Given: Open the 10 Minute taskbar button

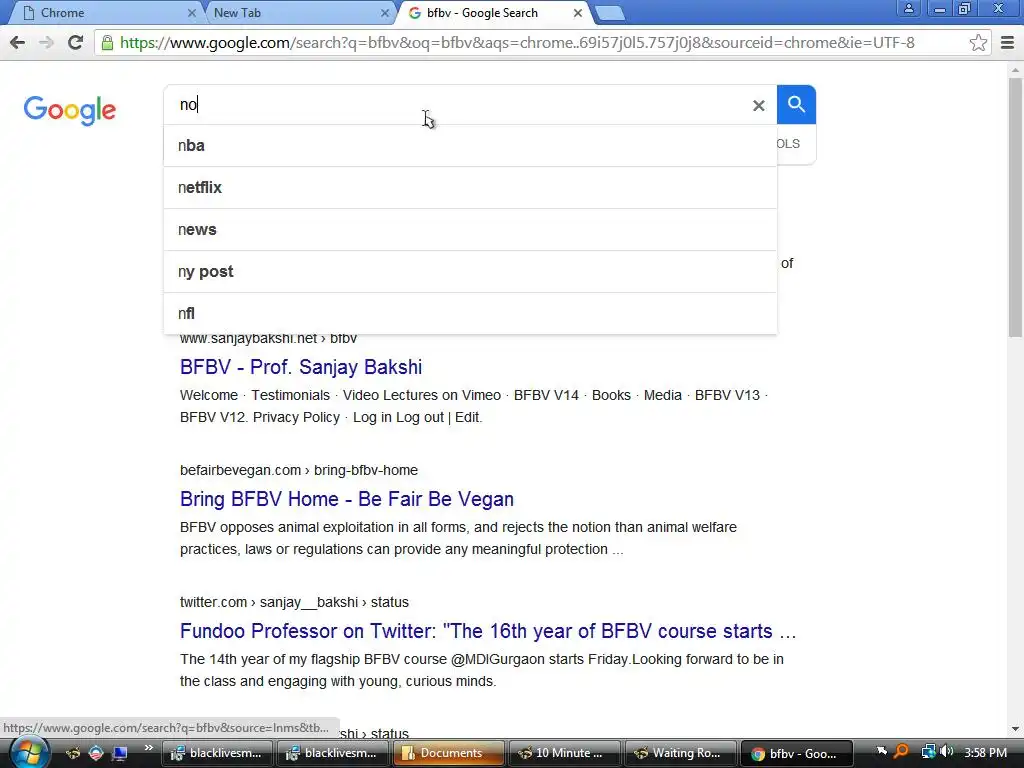Looking at the screenshot, I should pos(563,753).
